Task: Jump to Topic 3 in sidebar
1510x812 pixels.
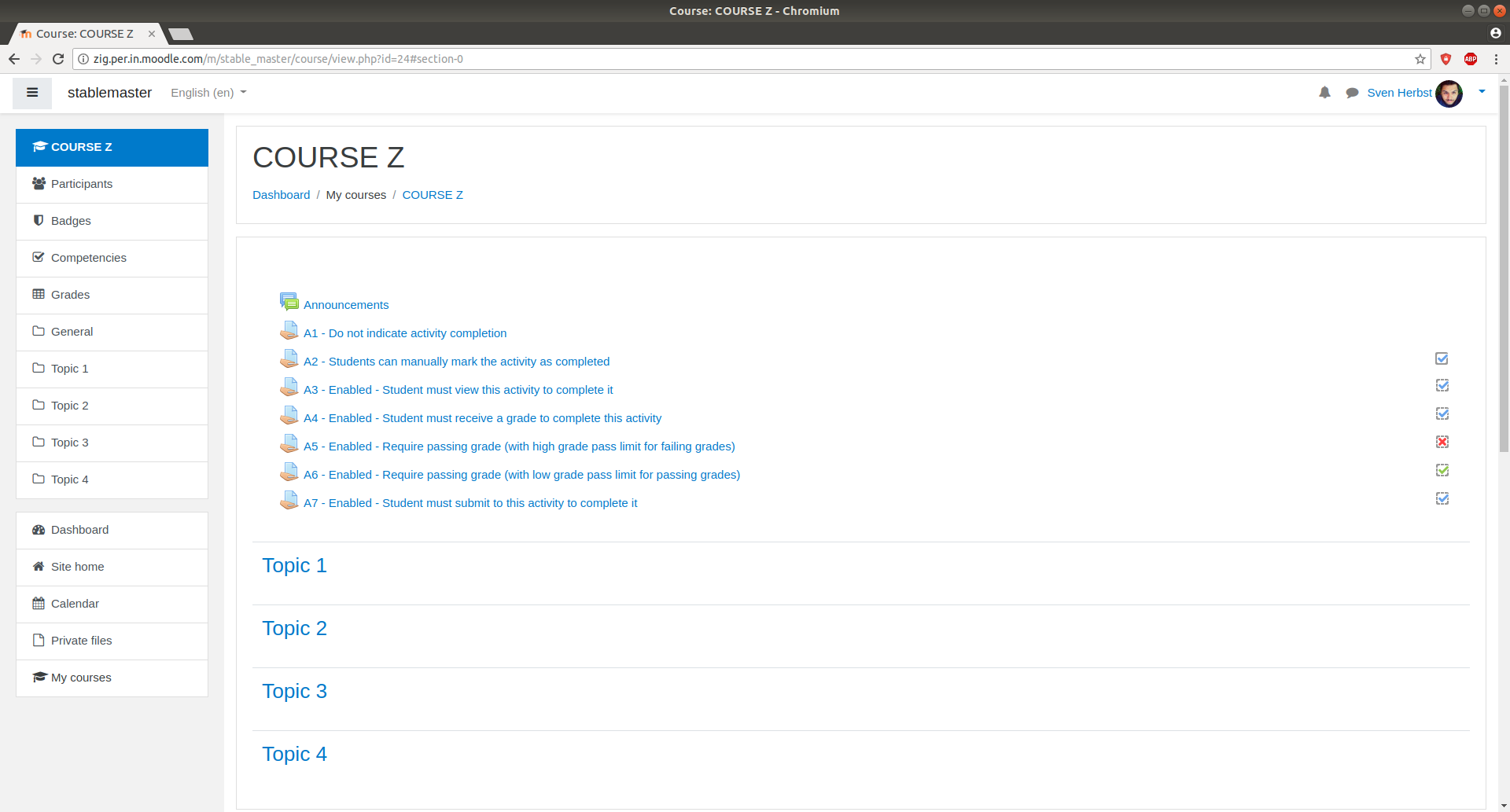Action: pos(112,443)
